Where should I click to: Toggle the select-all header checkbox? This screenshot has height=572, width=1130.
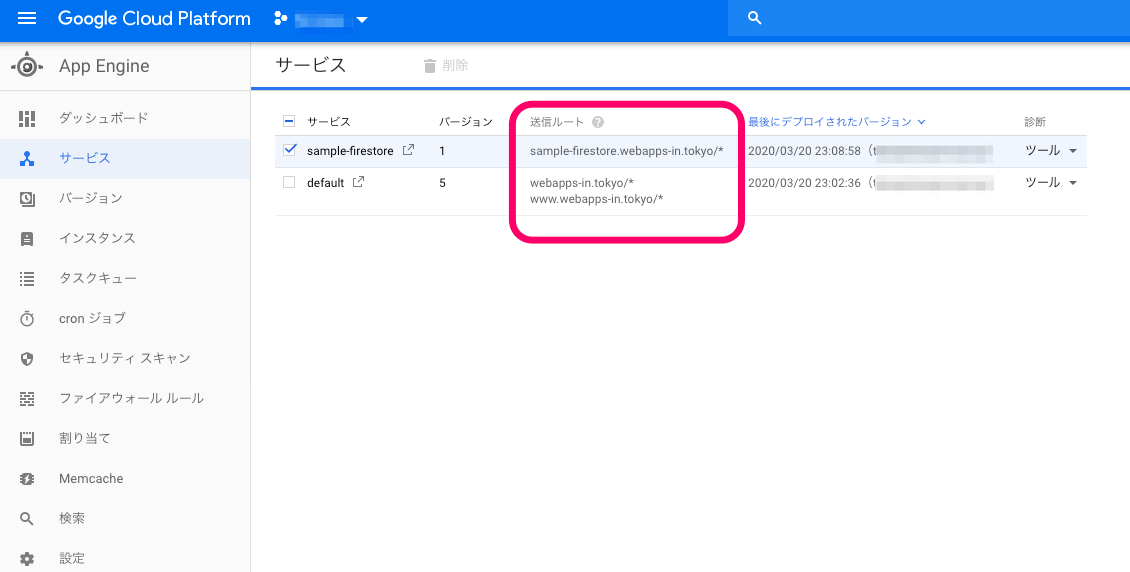(289, 121)
